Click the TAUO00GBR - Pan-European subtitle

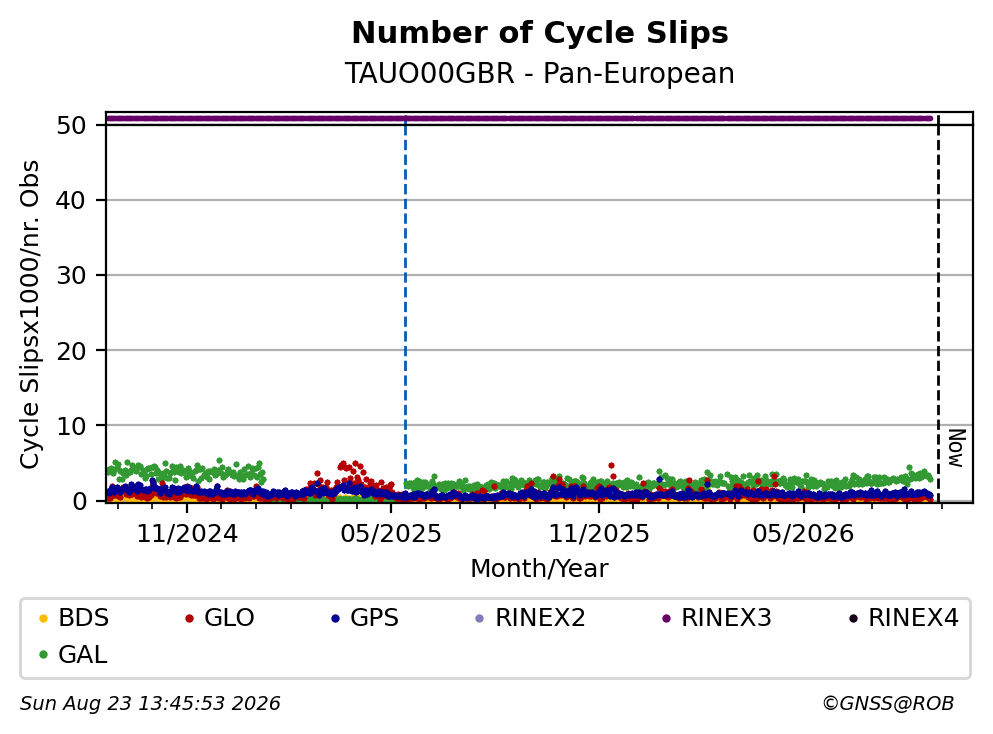(540, 73)
